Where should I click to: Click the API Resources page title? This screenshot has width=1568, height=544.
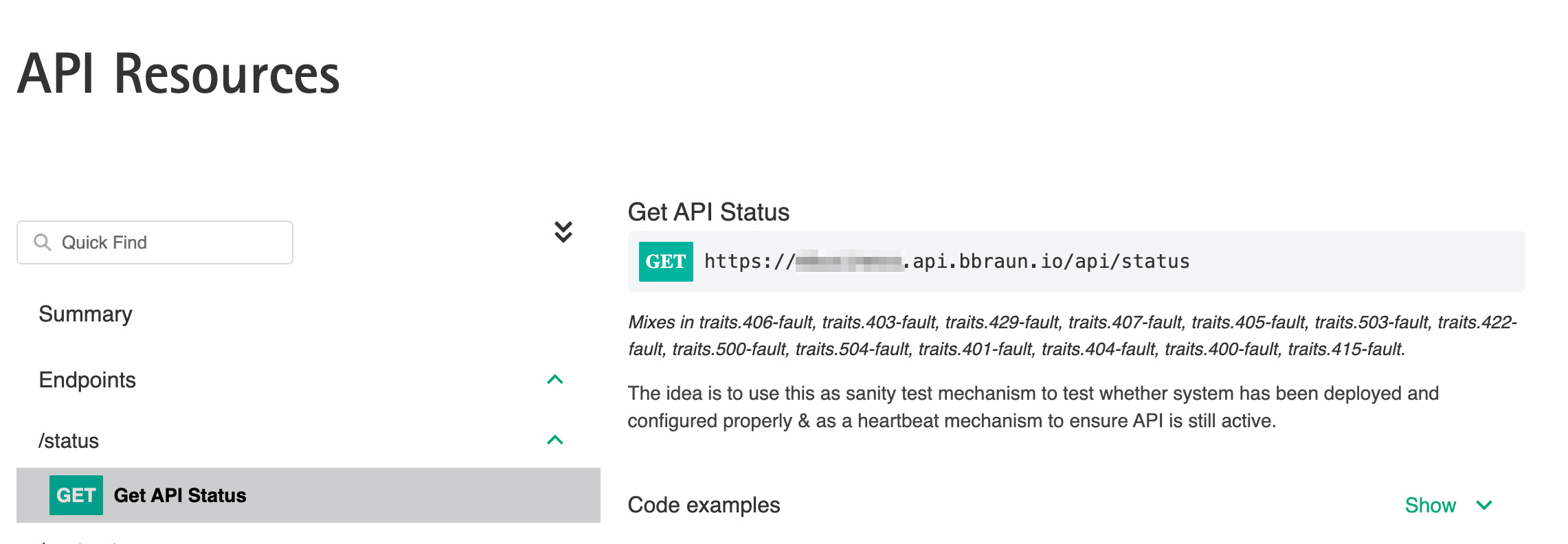pyautogui.click(x=179, y=74)
